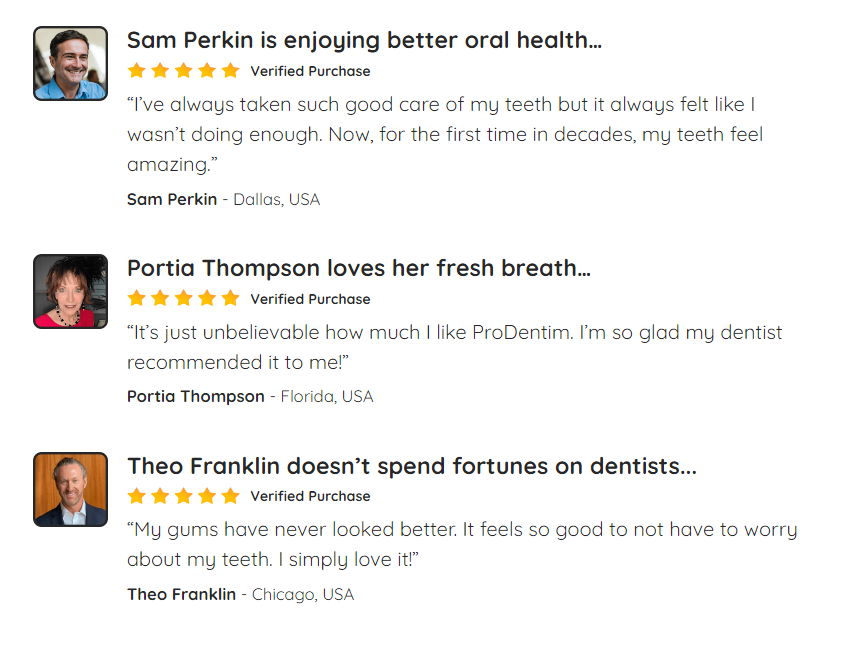Click the 'Theo Franklin doesn't spend fortunes on dentists' heading
The height and width of the screenshot is (647, 855).
tap(412, 466)
